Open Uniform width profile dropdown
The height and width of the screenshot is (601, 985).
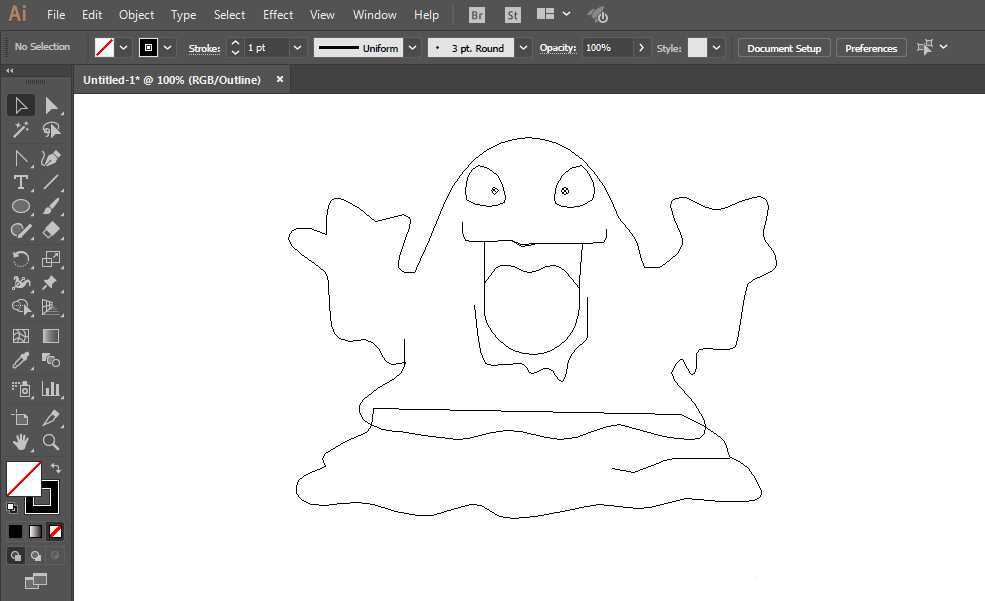[413, 48]
